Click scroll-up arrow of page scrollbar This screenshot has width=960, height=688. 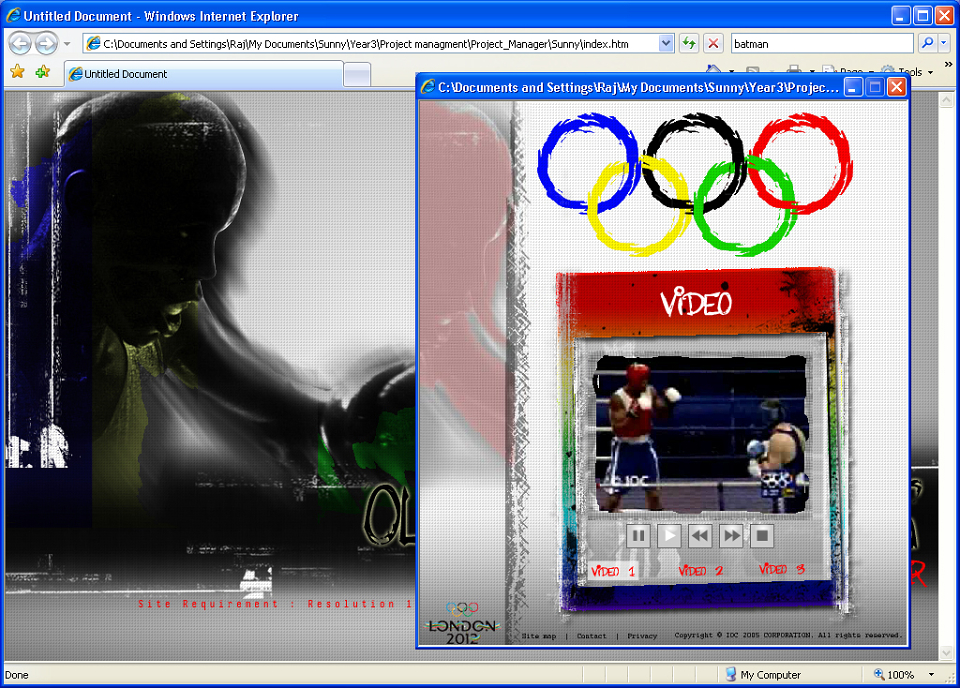pyautogui.click(x=947, y=99)
